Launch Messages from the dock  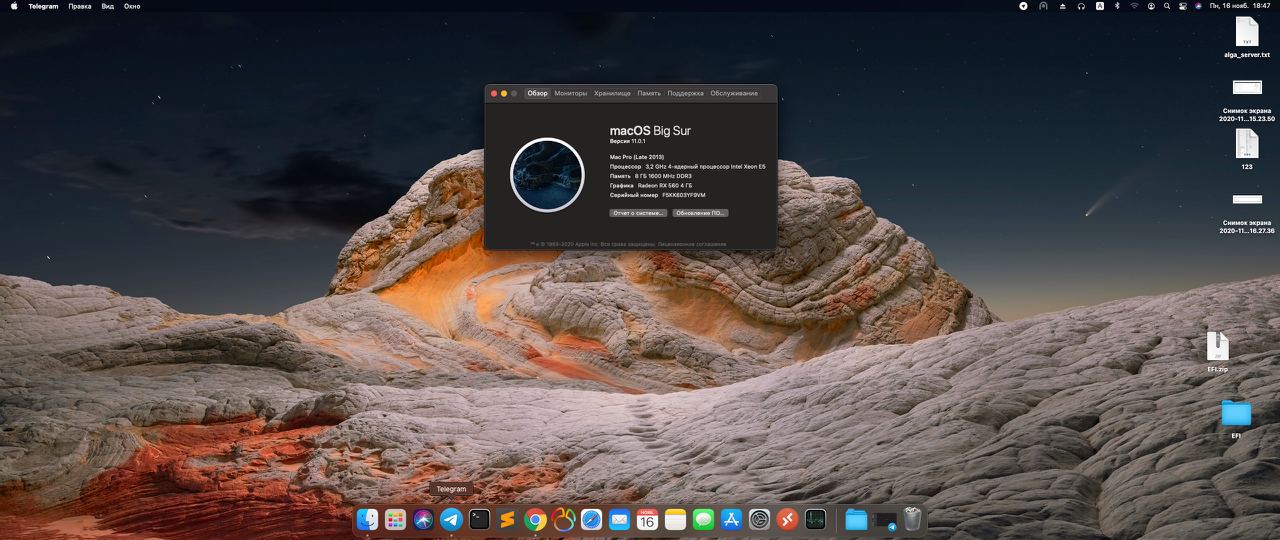click(703, 519)
